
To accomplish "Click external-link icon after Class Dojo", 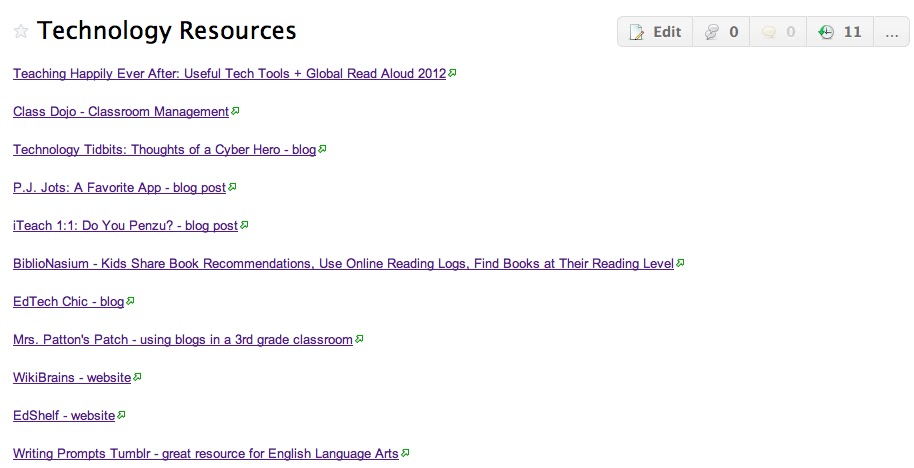I will tap(235, 111).
